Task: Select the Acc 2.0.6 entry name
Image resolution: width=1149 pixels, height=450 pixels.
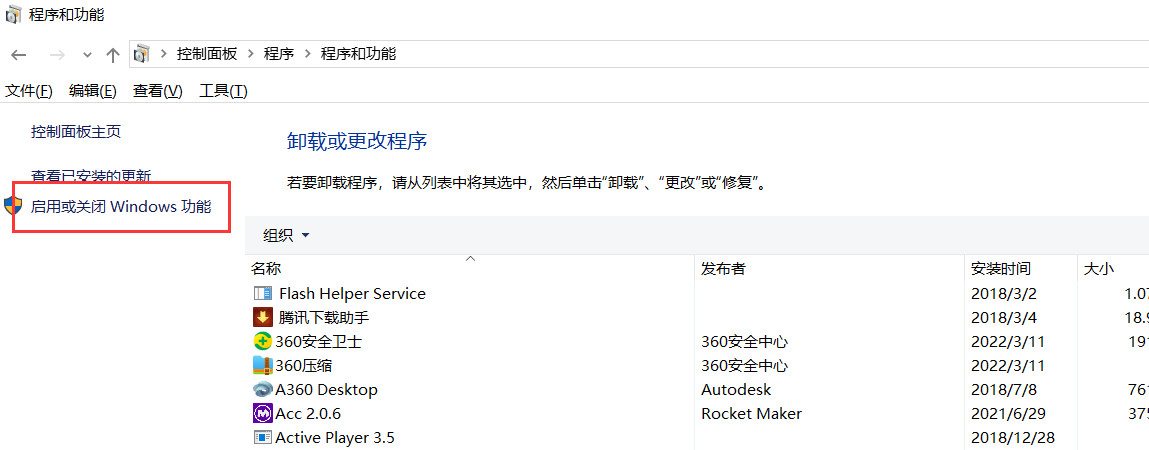Action: click(x=308, y=413)
